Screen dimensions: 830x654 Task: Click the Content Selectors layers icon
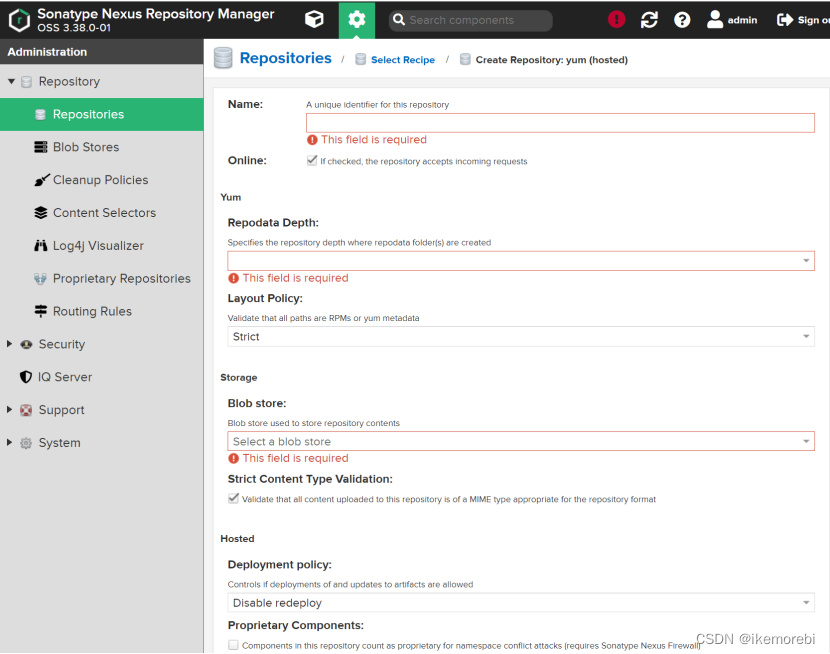coord(41,213)
